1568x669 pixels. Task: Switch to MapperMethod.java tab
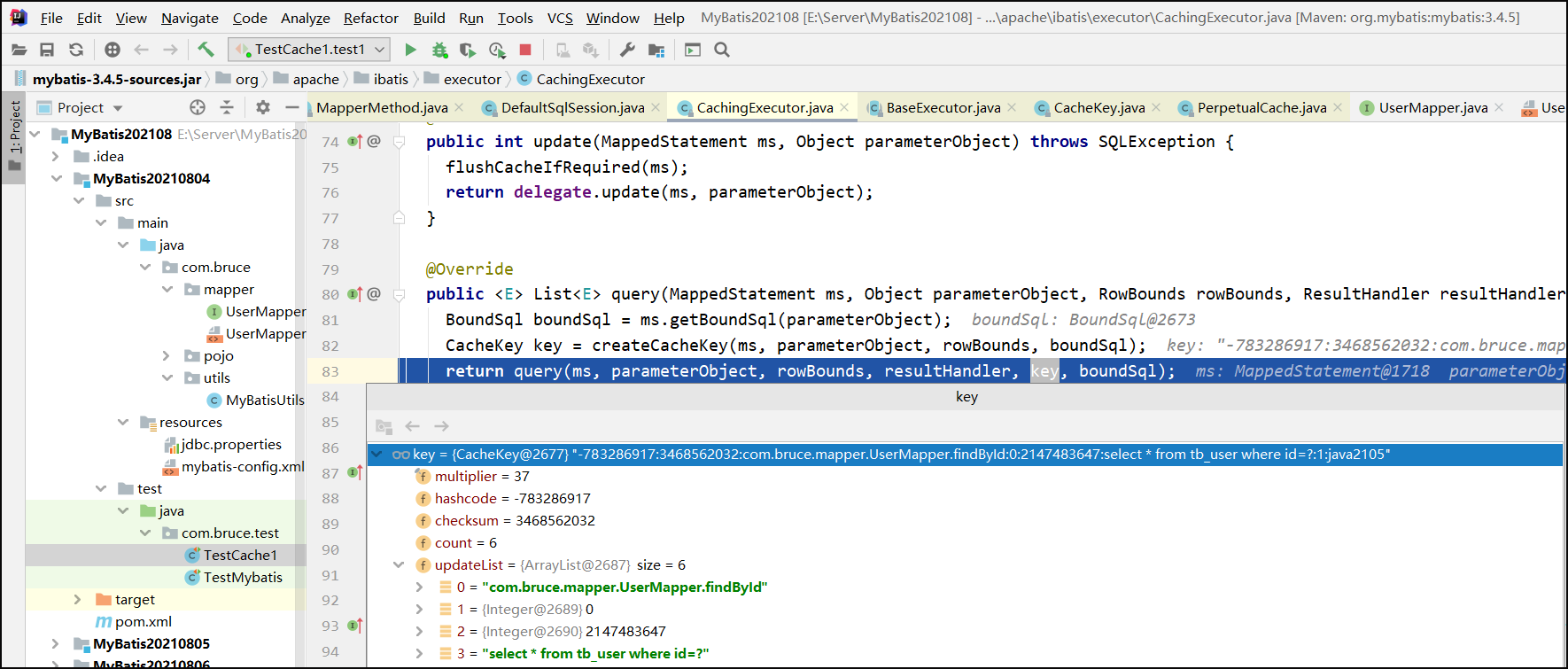click(382, 107)
